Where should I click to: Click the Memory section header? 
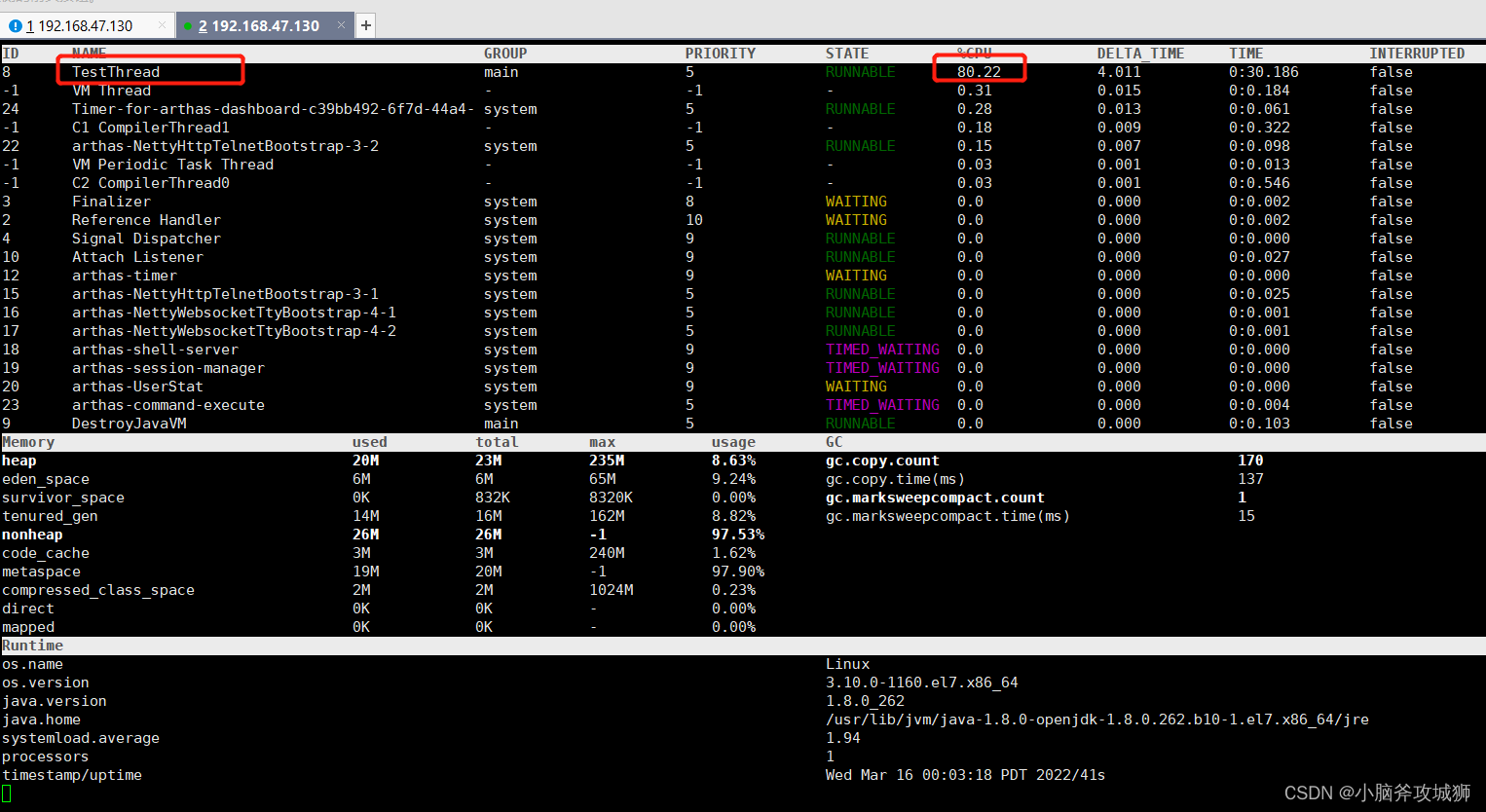[28, 442]
